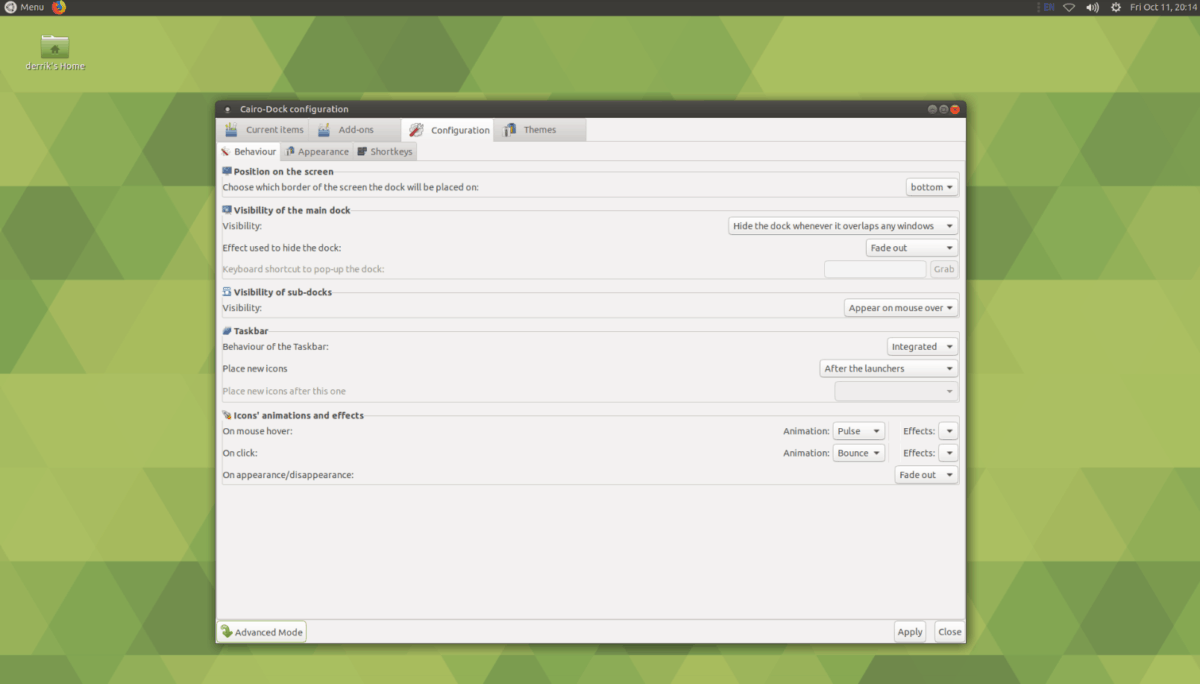The width and height of the screenshot is (1200, 684).
Task: Click the Grab shortcut button
Action: tap(943, 268)
